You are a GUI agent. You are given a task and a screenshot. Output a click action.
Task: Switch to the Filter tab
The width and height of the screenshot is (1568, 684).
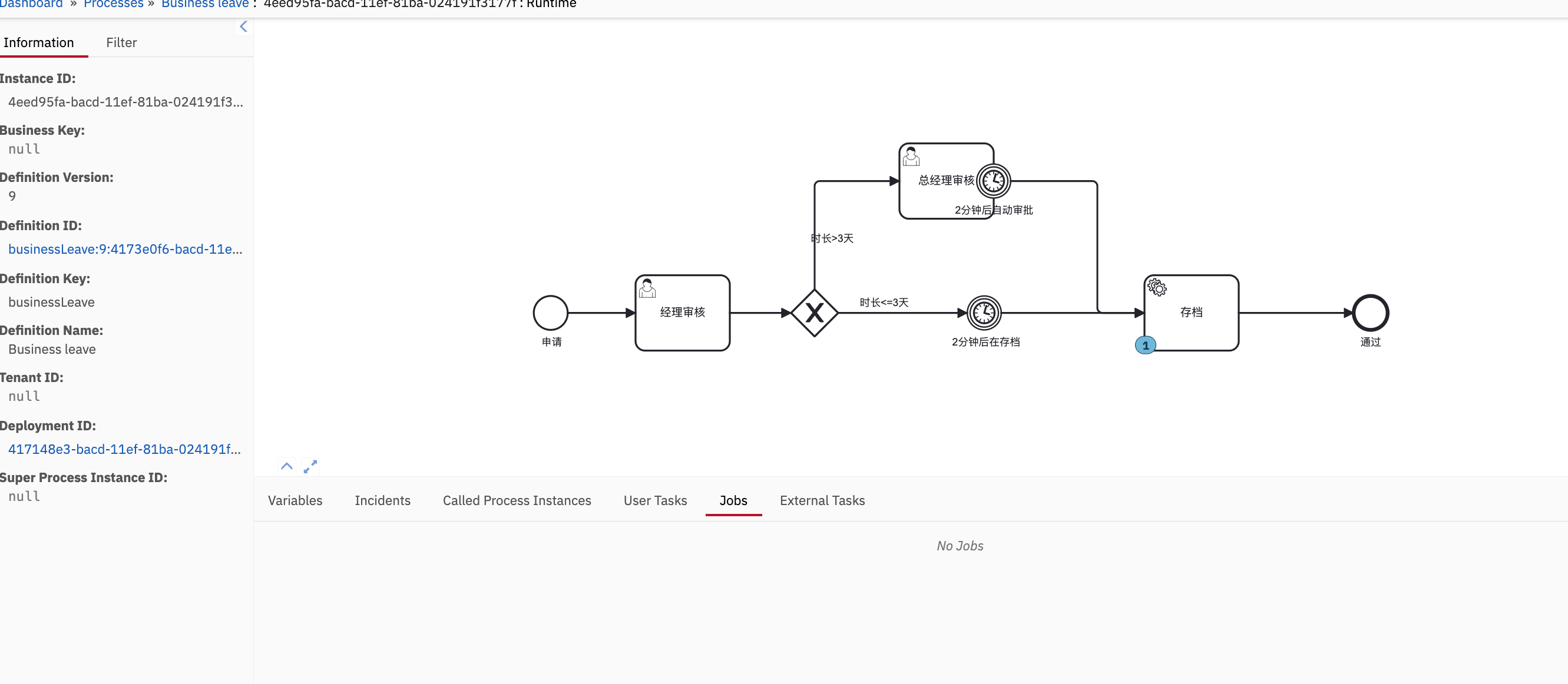tap(121, 42)
